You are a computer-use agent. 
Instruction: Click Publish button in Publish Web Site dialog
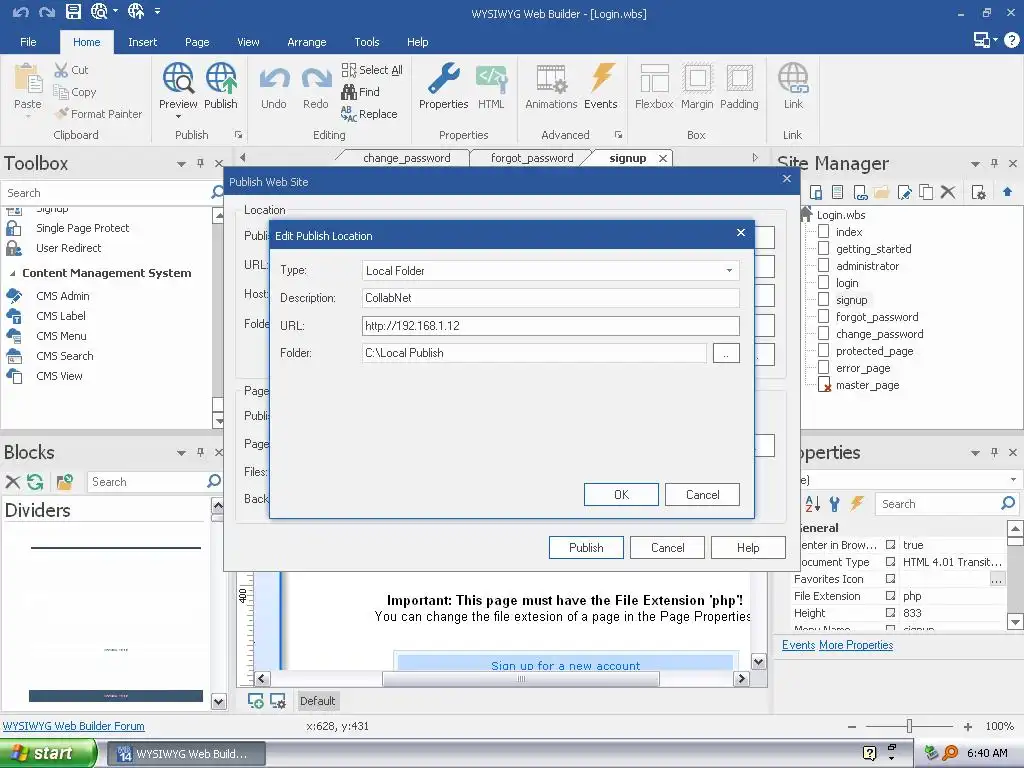click(x=586, y=547)
